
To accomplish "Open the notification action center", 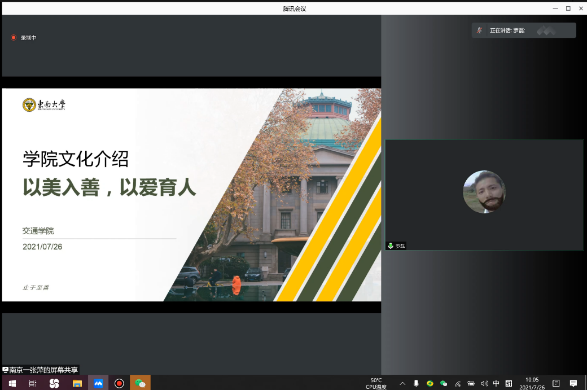I will [573, 383].
